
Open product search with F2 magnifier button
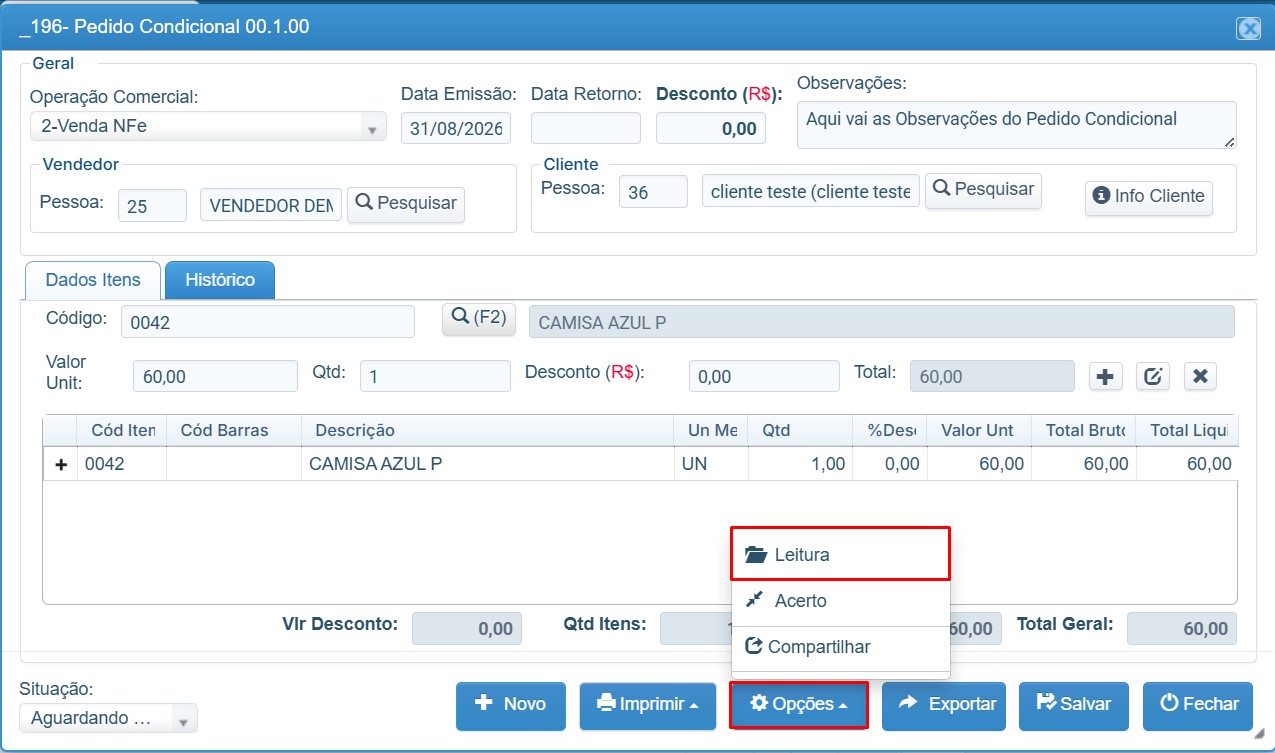tap(479, 318)
